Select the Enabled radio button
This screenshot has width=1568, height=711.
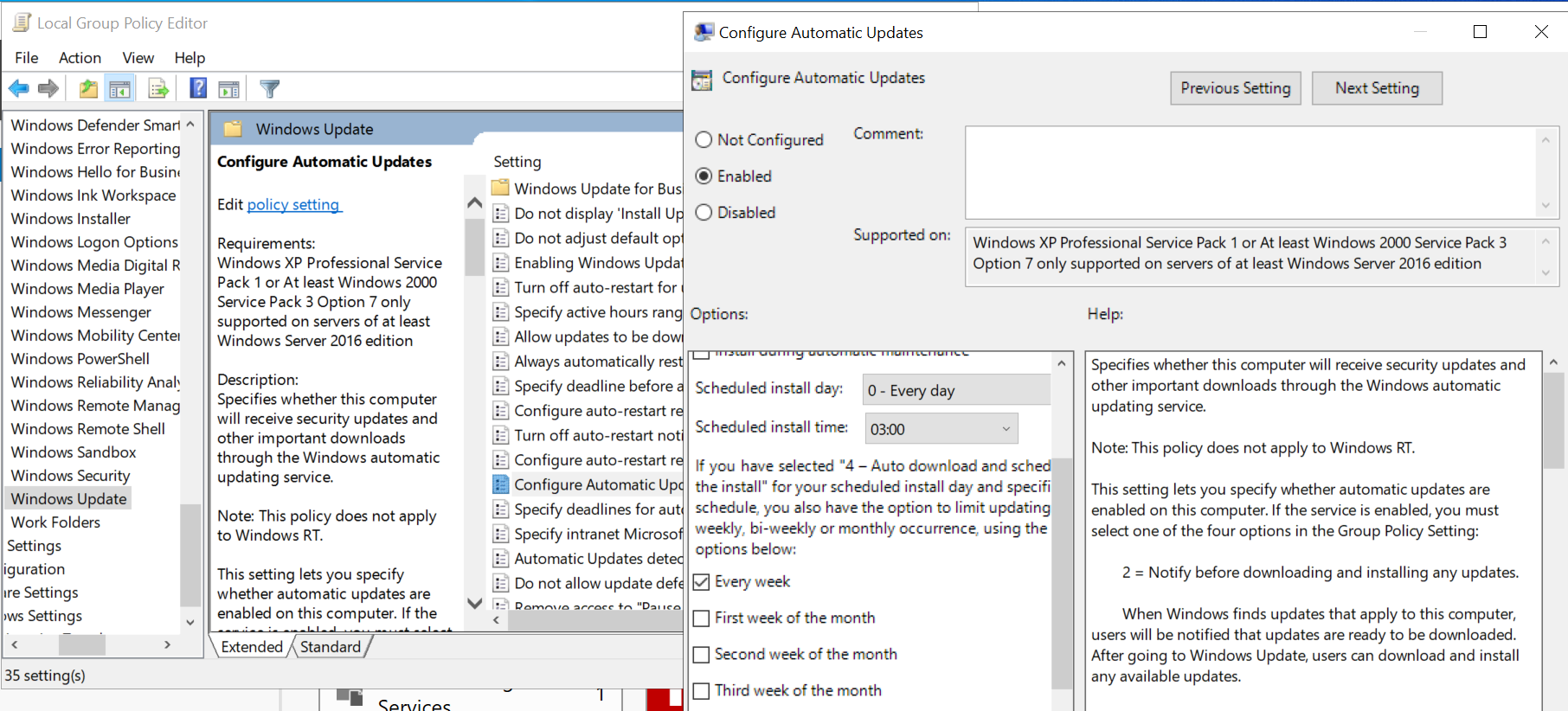coord(704,176)
